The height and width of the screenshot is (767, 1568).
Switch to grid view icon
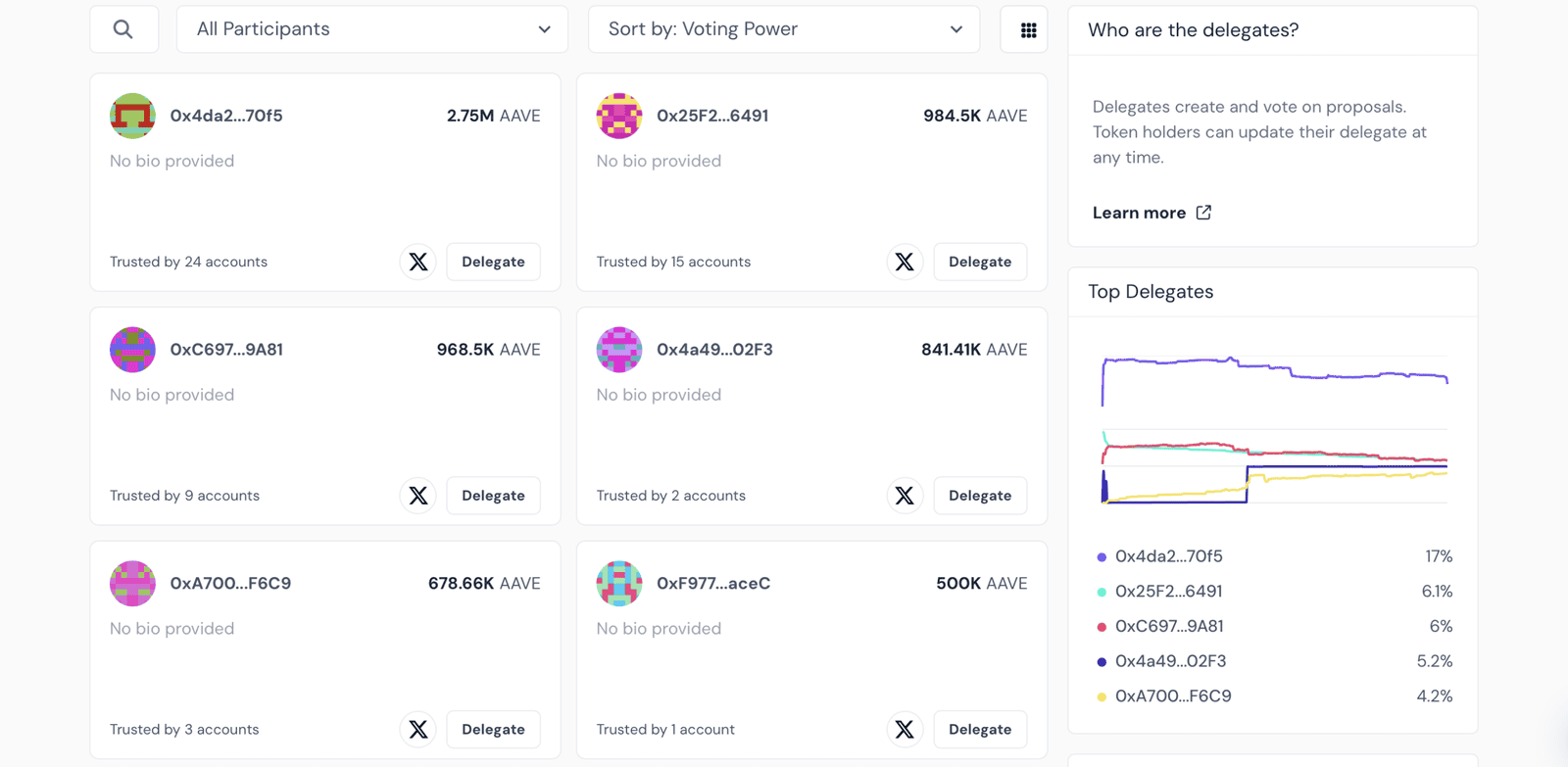(x=1028, y=30)
